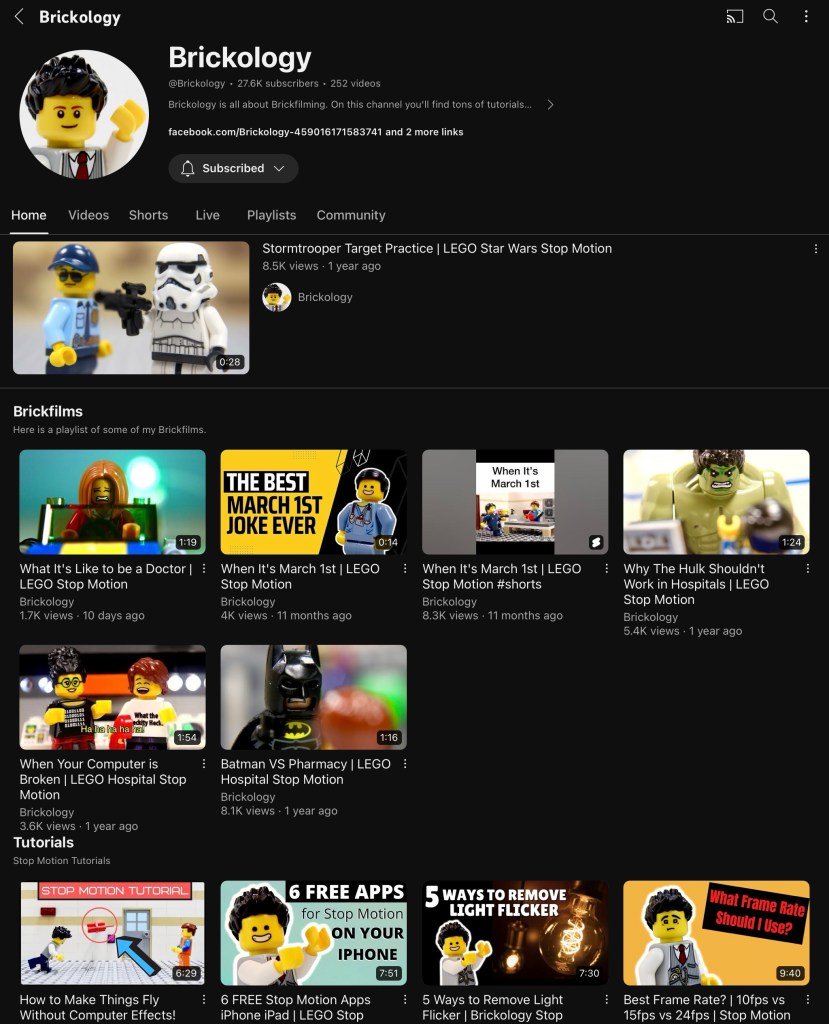829x1024 pixels.
Task: Open the Brickfilms playlist heading
Action: (48, 411)
